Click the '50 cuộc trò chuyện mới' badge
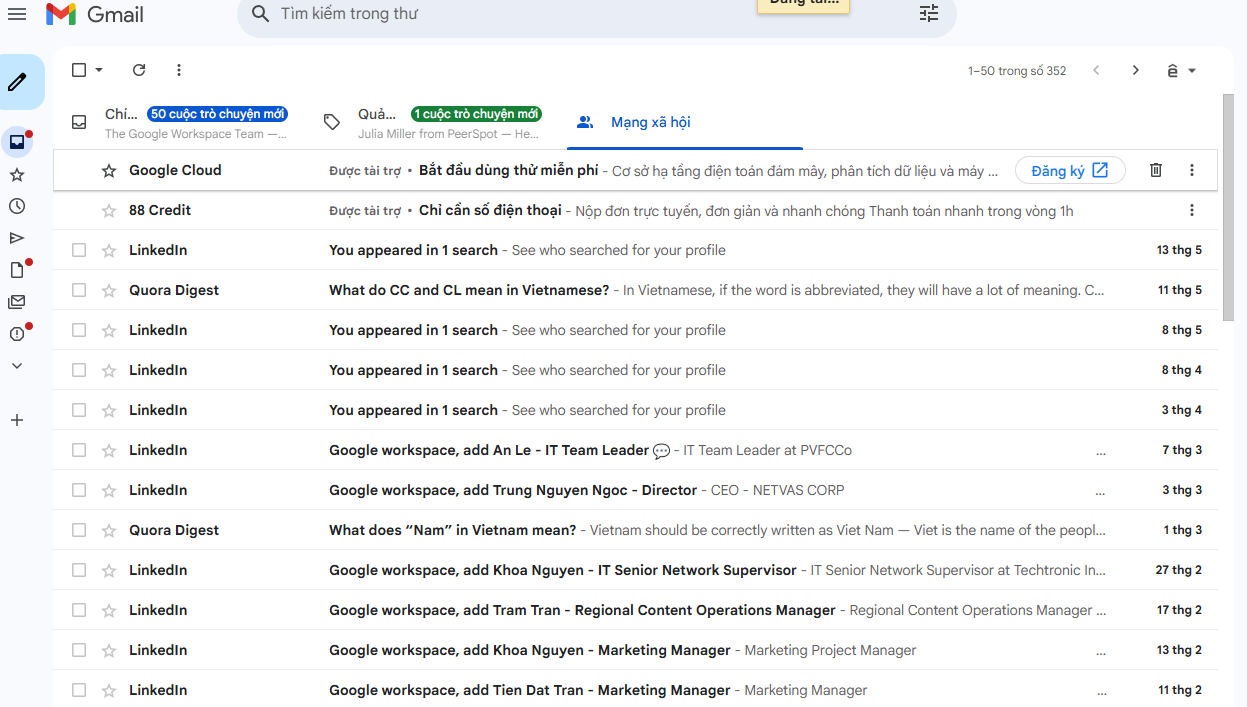The width and height of the screenshot is (1247, 707). pyautogui.click(x=217, y=114)
